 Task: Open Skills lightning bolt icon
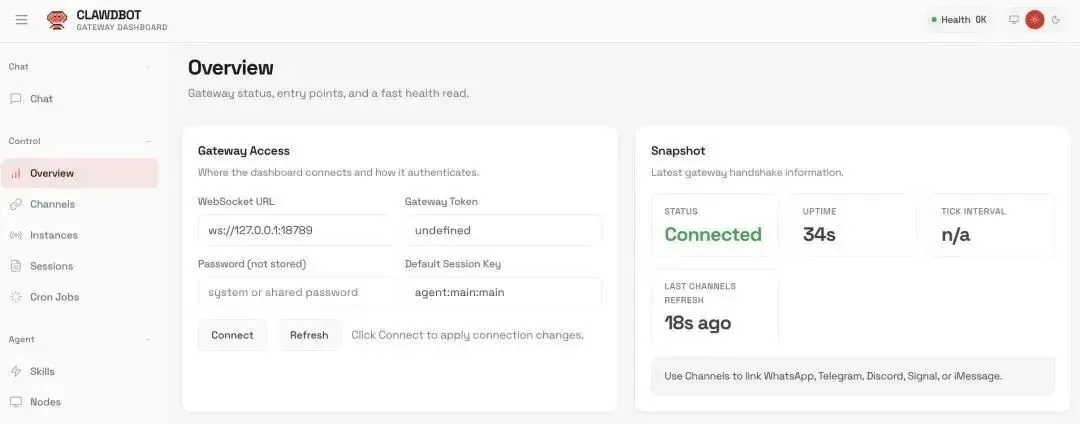click(x=16, y=371)
